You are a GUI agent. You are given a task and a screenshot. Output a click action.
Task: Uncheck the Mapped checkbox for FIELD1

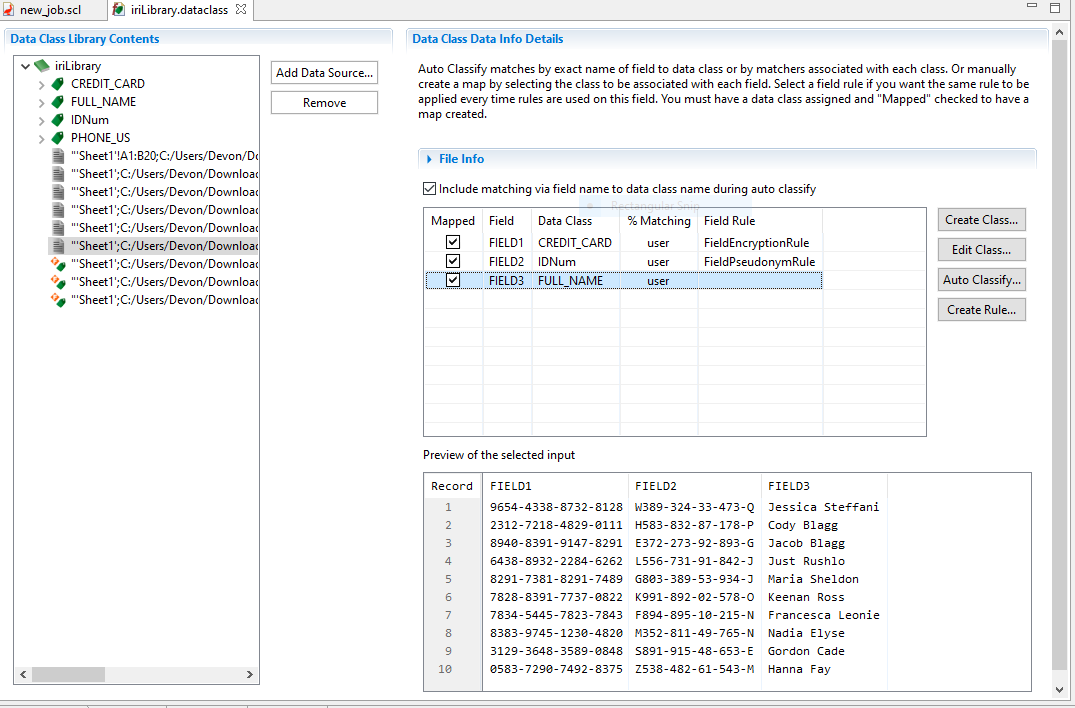452,242
